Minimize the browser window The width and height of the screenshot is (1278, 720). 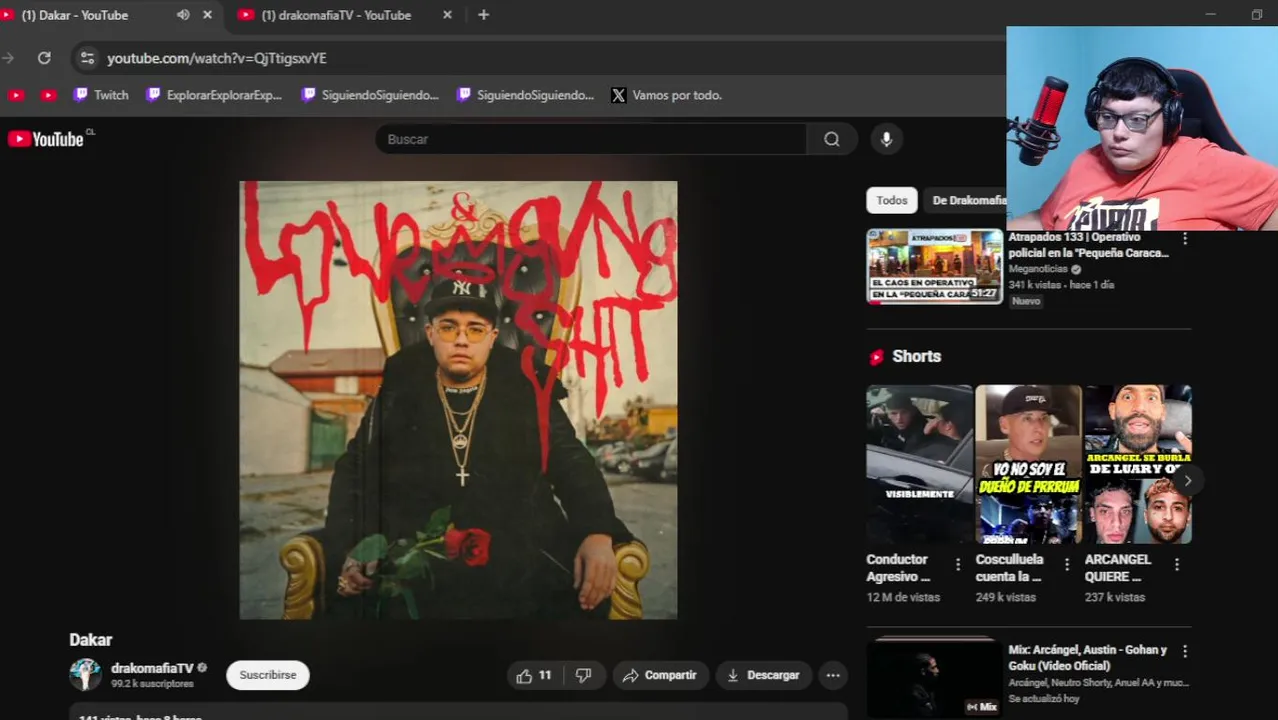pos(1210,14)
